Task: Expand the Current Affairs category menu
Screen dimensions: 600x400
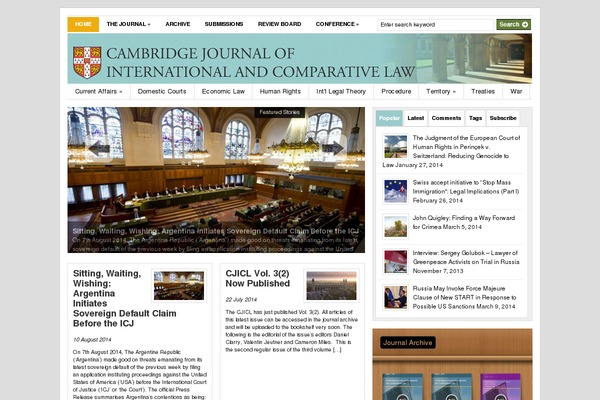Action: 98,91
